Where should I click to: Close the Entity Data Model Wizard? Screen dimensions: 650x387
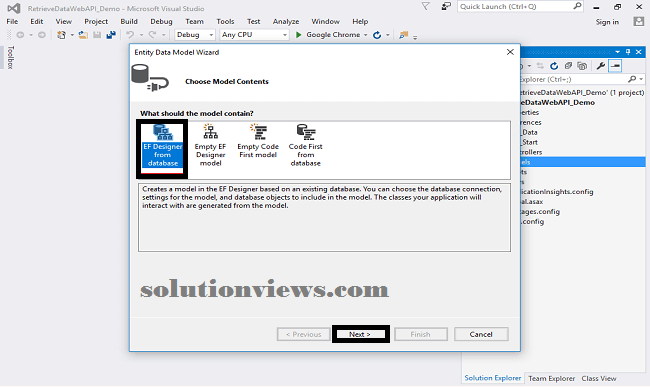[510, 52]
